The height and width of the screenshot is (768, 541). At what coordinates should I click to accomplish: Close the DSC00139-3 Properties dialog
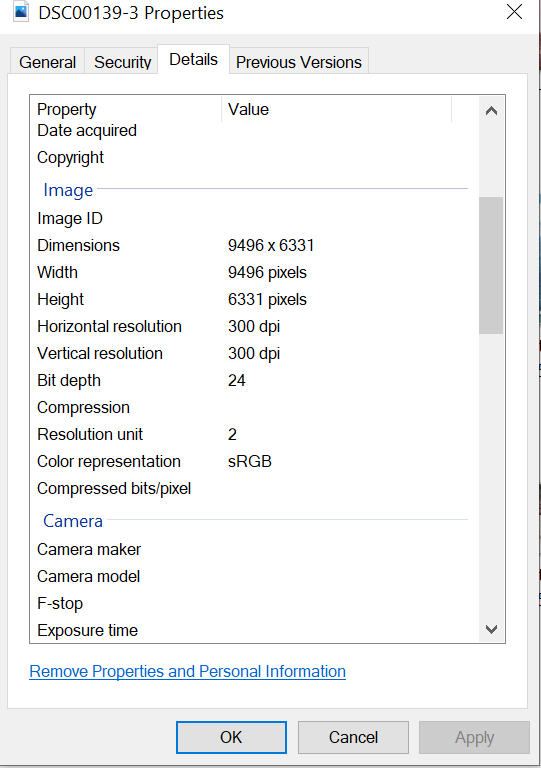[x=514, y=12]
